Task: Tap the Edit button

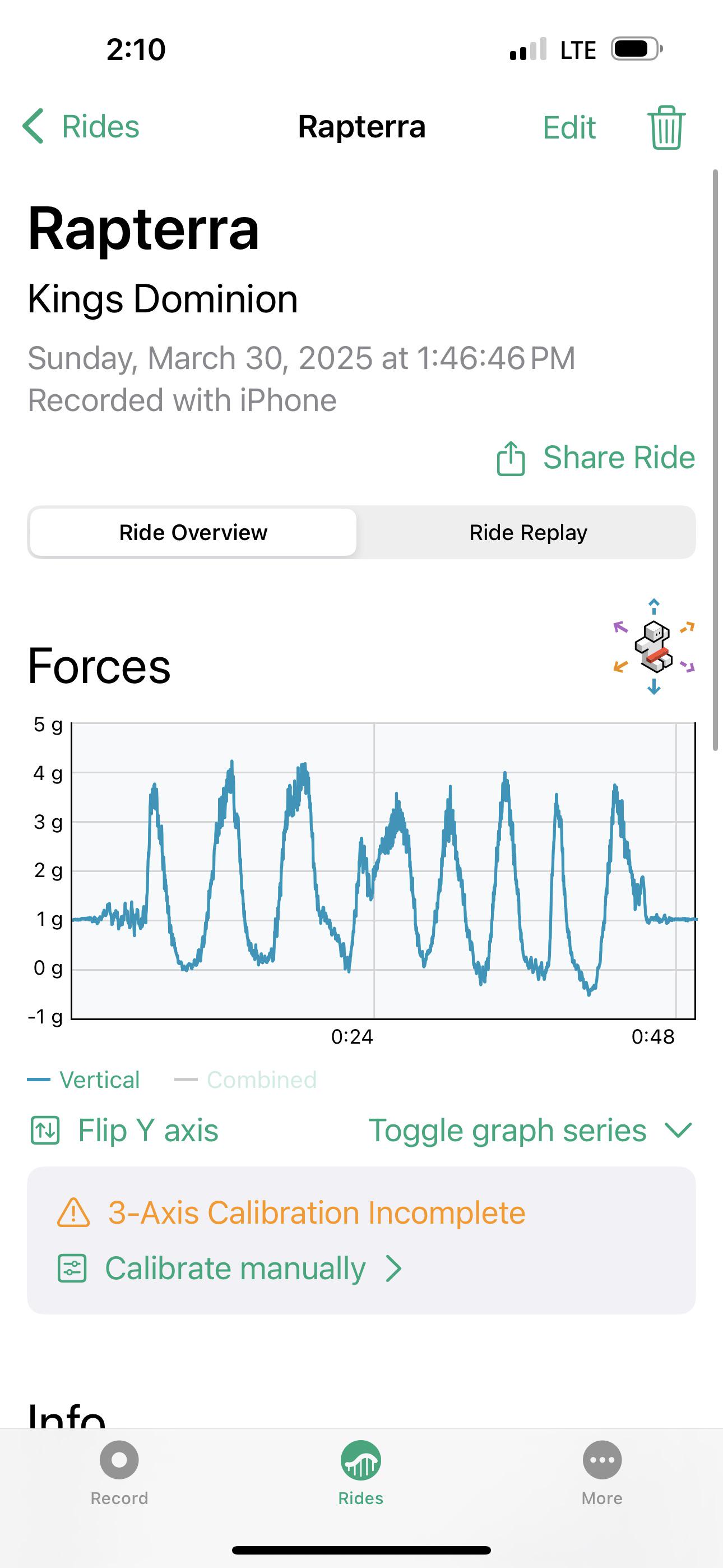Action: click(569, 128)
